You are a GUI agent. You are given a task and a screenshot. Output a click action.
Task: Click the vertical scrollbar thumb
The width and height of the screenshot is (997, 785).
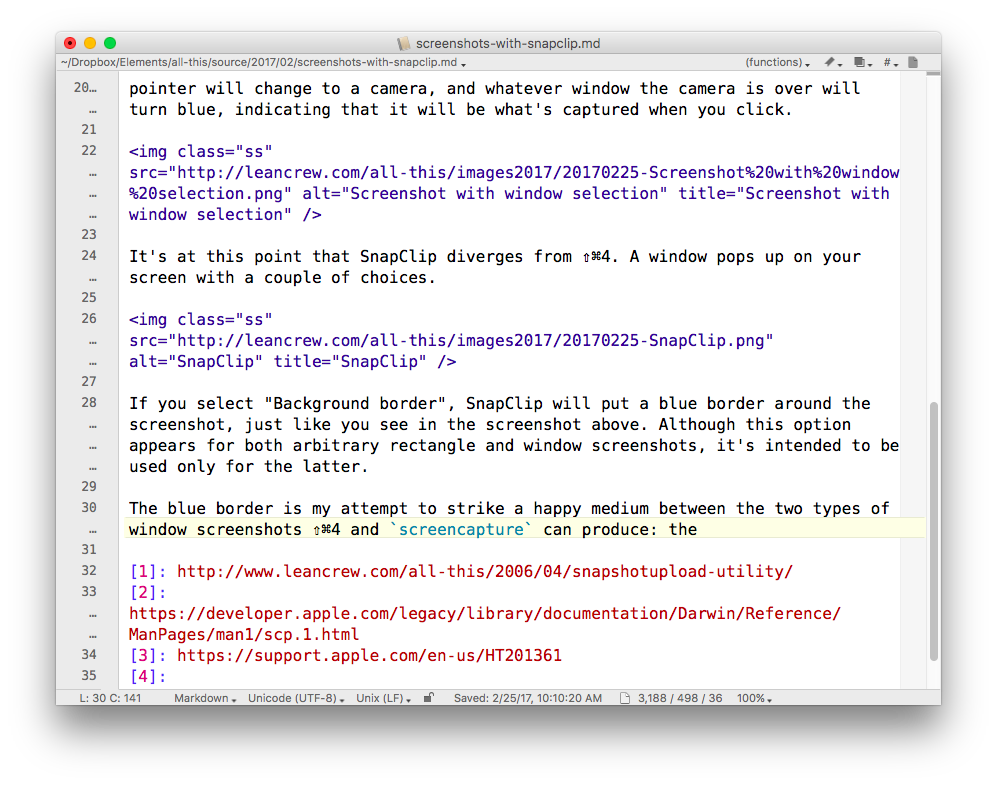coord(934,530)
